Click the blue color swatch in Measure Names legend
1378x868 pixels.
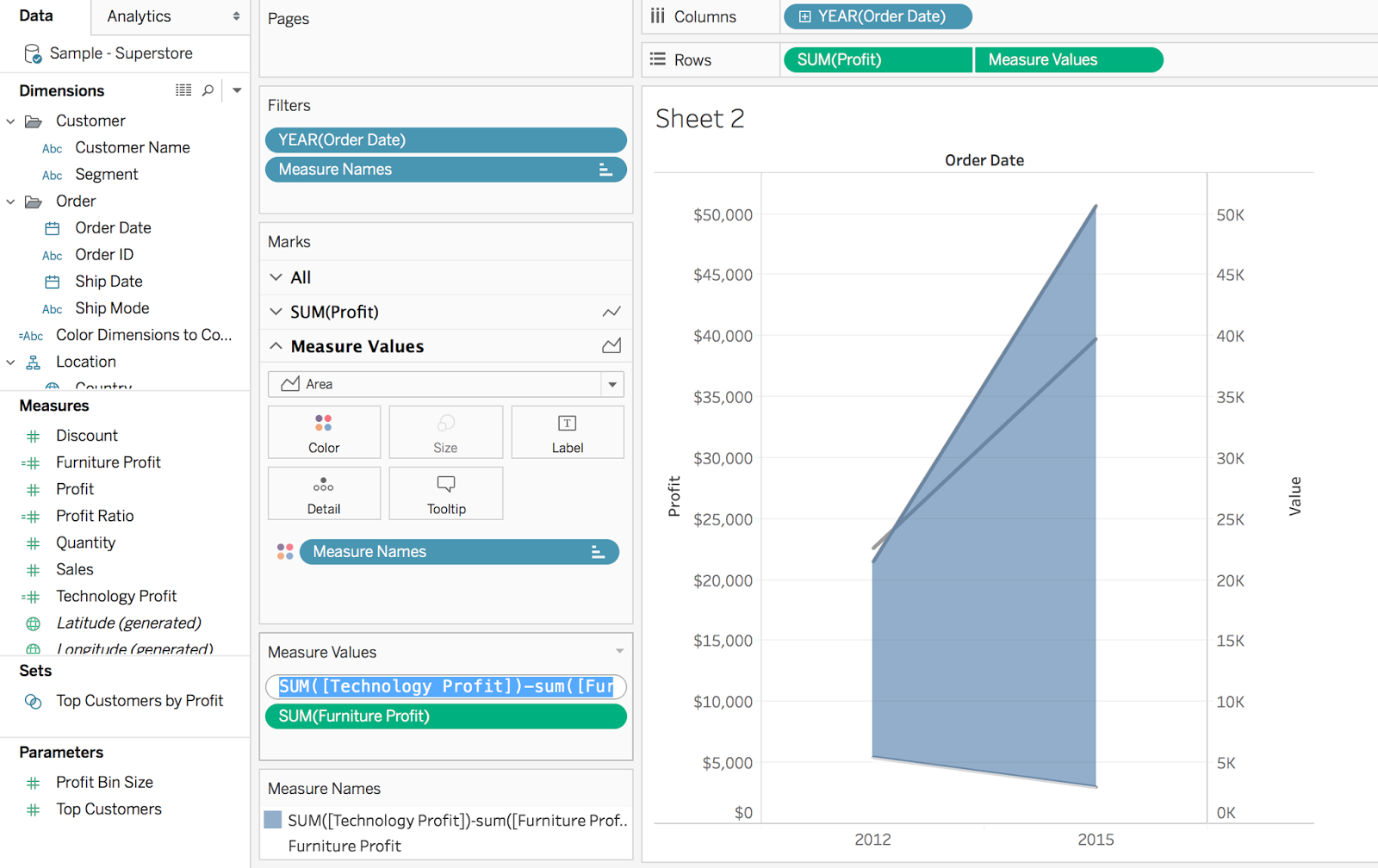273,820
